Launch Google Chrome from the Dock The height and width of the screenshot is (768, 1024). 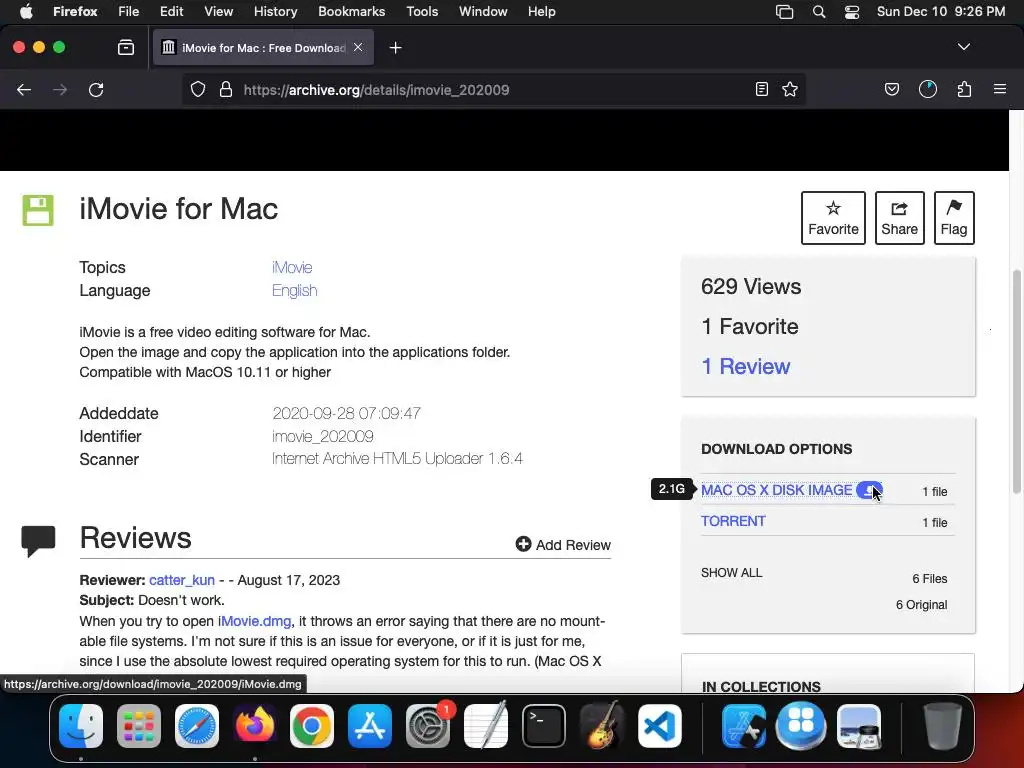point(312,726)
